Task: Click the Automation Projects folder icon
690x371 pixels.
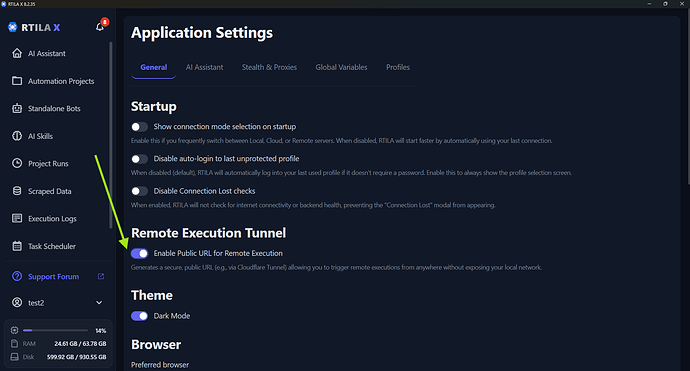Action: [x=17, y=81]
